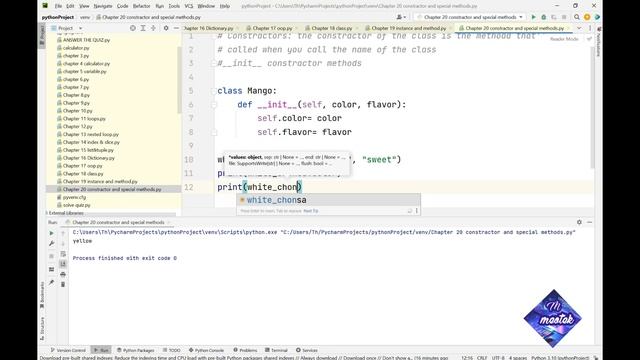This screenshot has height=360, width=640.
Task: Show hidden editor tabs chevron
Action: 579,28
